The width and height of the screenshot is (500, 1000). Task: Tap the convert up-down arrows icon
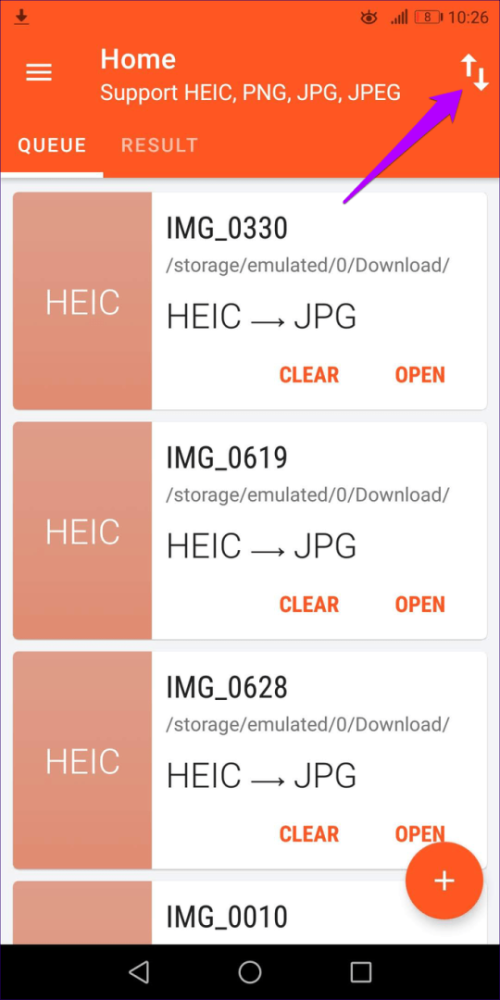474,72
